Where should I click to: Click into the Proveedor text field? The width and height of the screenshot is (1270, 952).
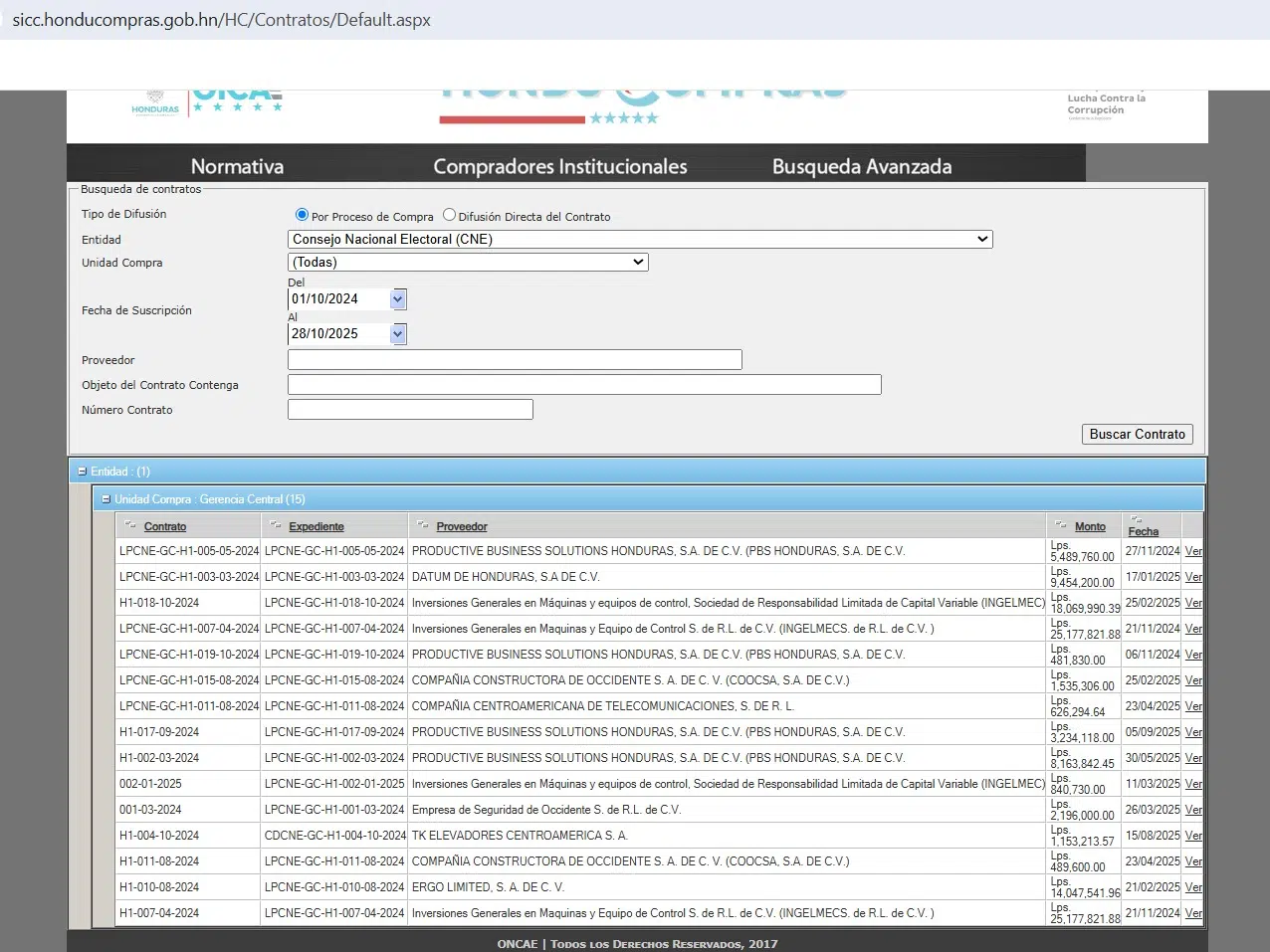point(514,360)
